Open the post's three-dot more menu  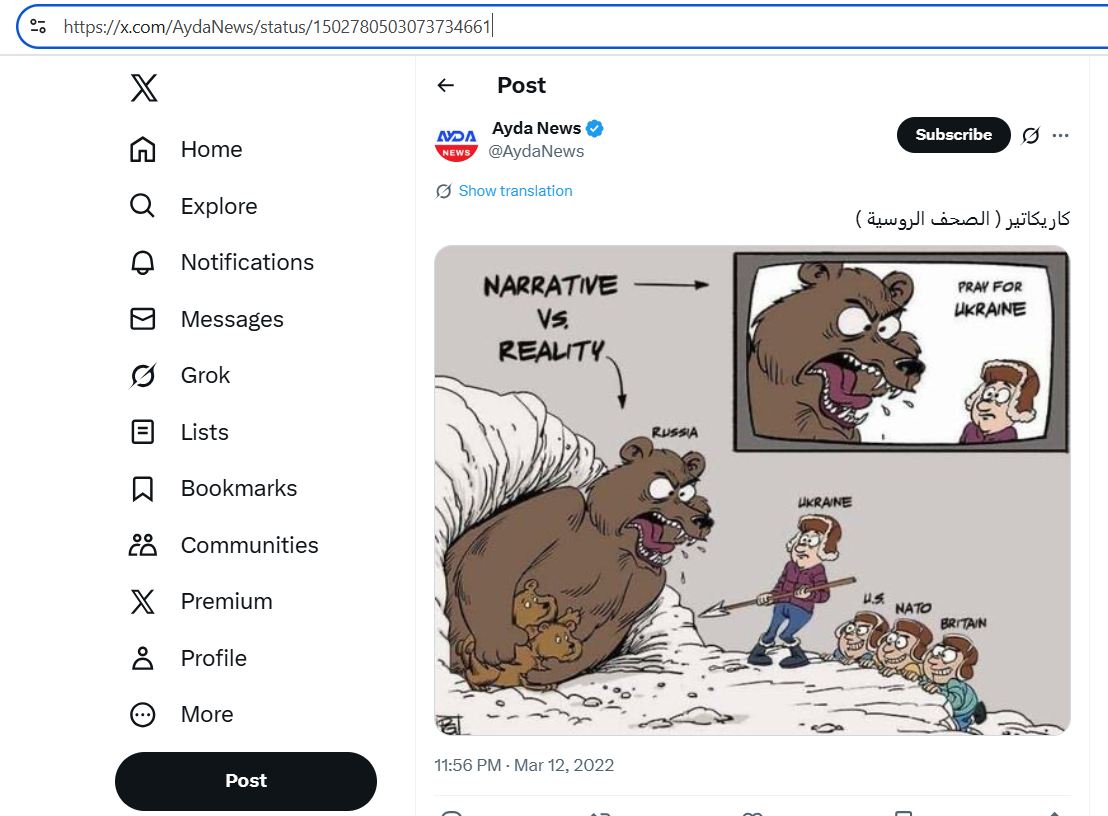pyautogui.click(x=1061, y=135)
